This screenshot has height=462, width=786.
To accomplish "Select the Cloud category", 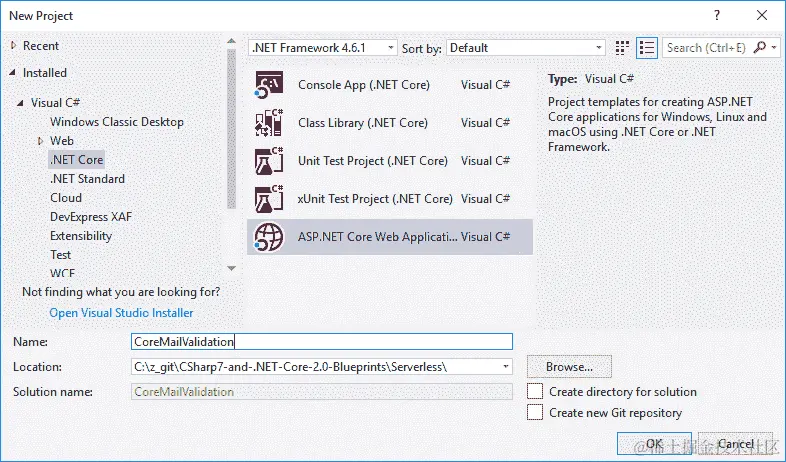I will click(66, 198).
